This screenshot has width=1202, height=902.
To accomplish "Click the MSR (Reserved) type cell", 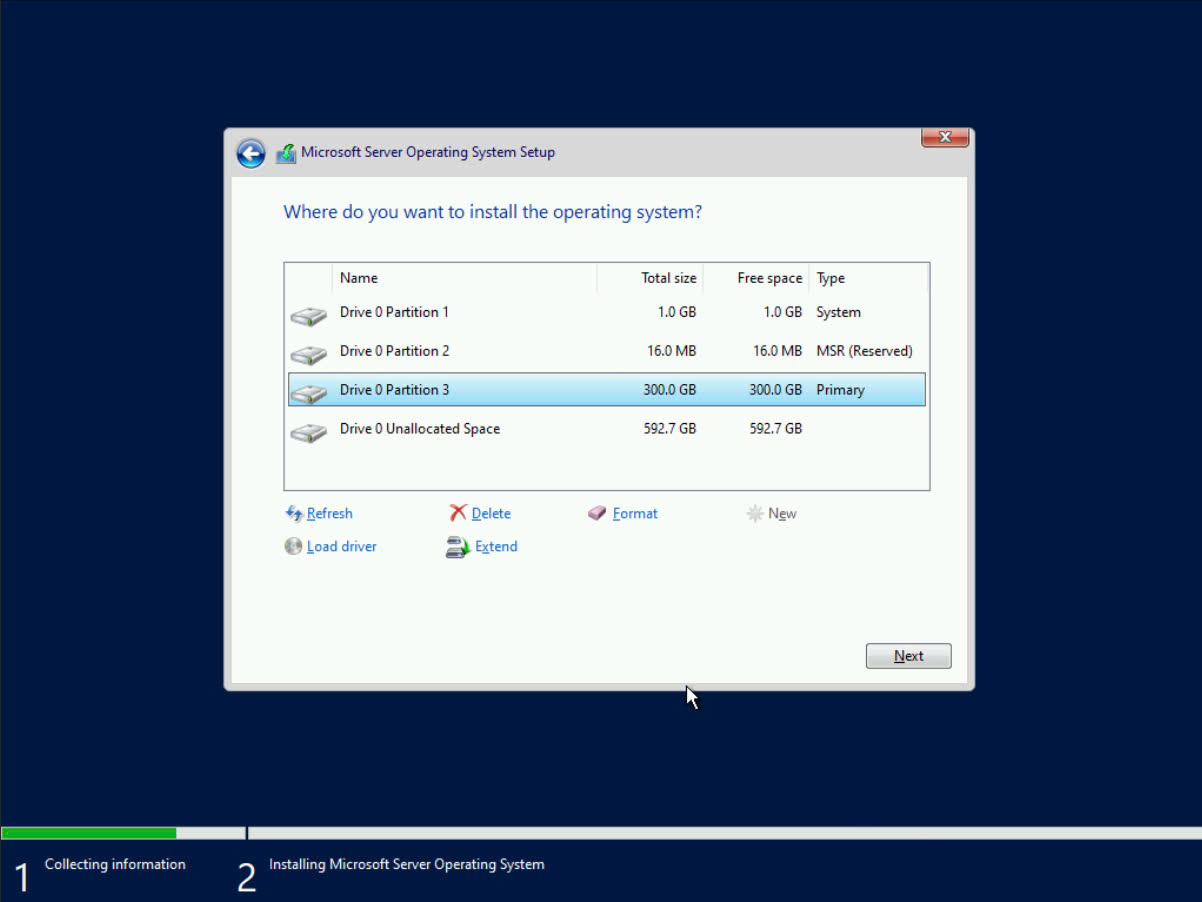I will coord(864,351).
